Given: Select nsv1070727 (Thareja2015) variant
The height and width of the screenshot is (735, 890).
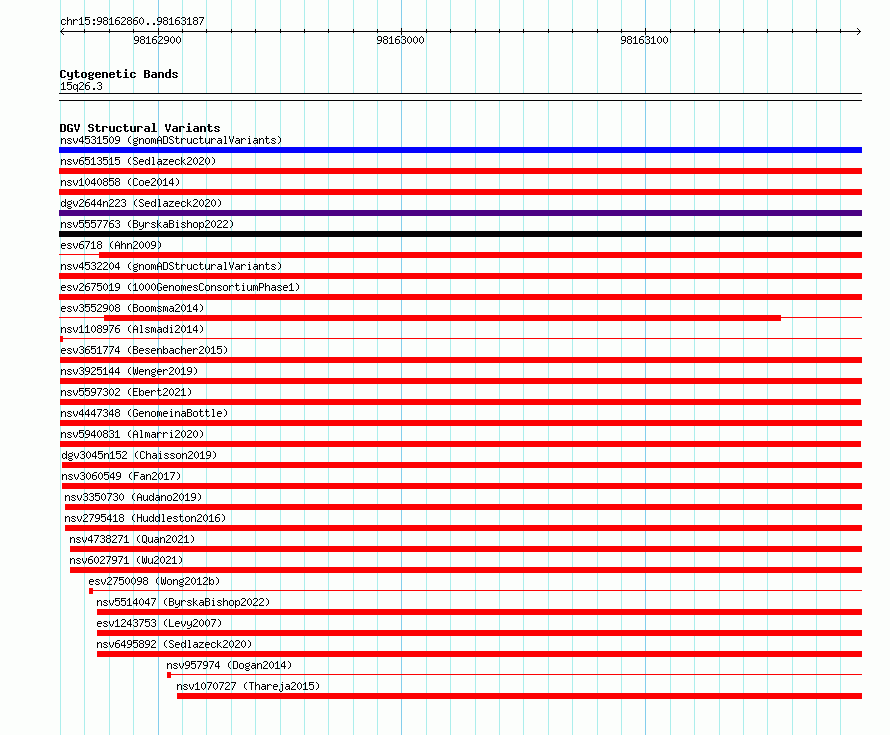Looking at the screenshot, I should point(248,686).
